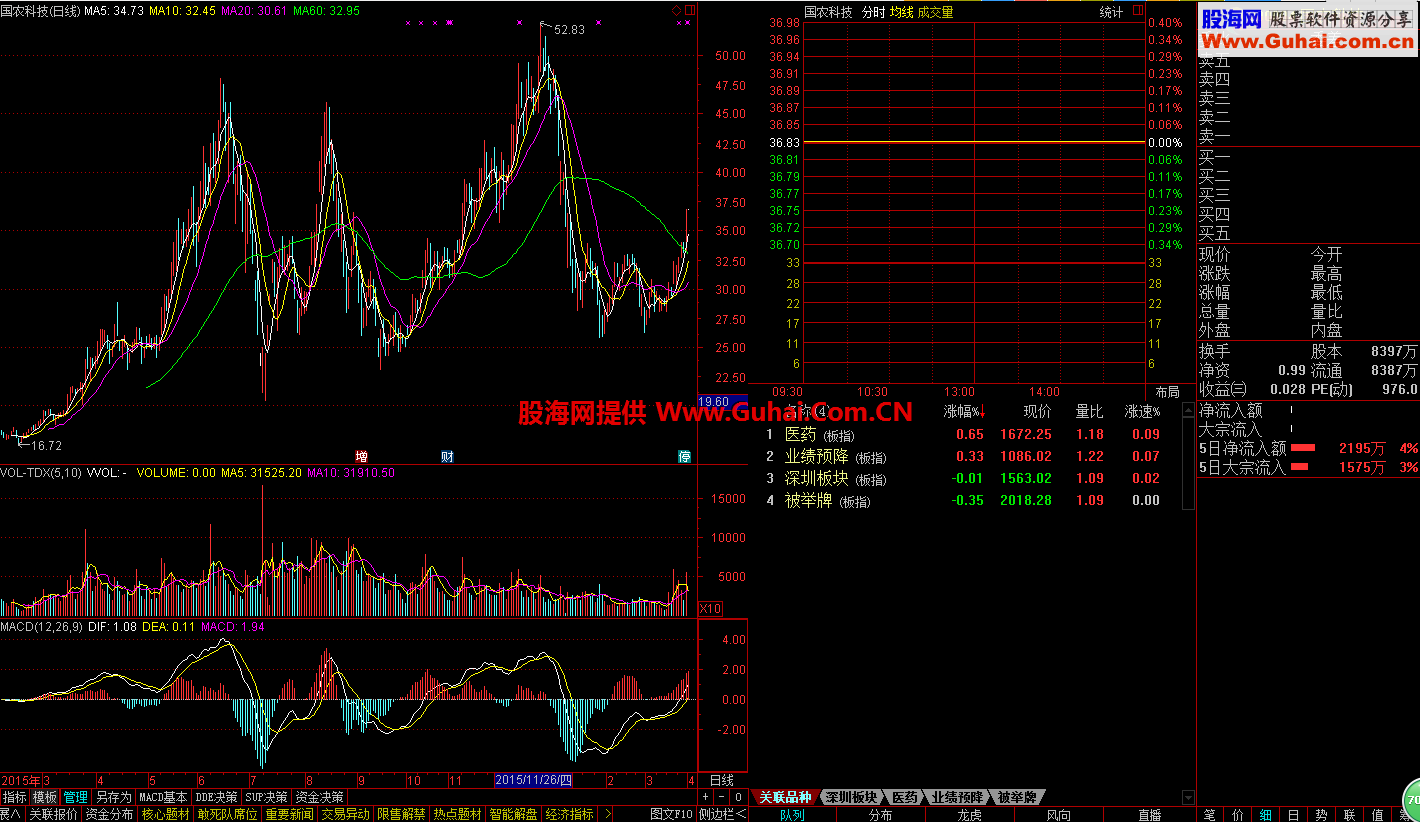Expand the 展 panel toggle at bottom left

click(x=10, y=814)
